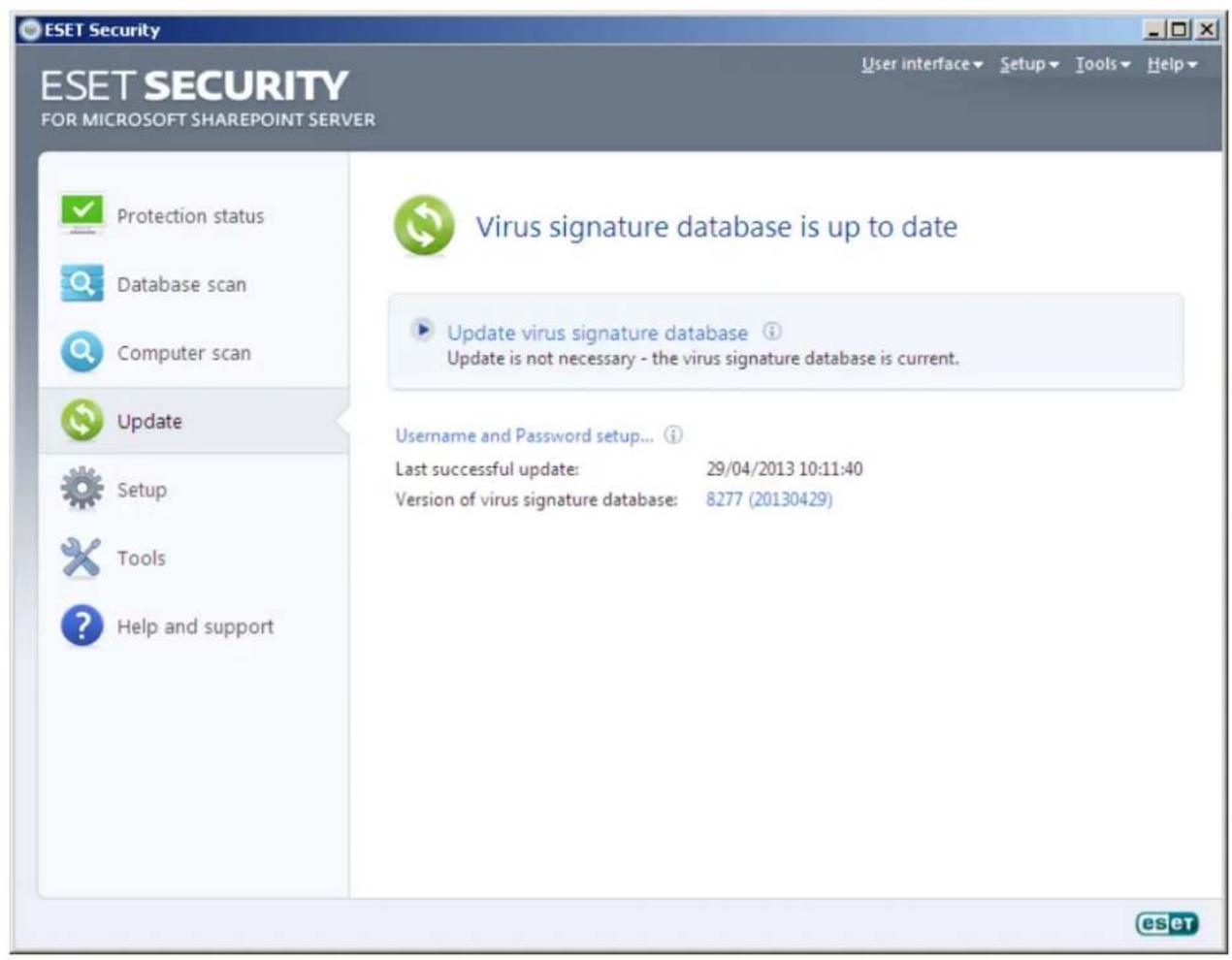Open the Computer scan section

(183, 353)
